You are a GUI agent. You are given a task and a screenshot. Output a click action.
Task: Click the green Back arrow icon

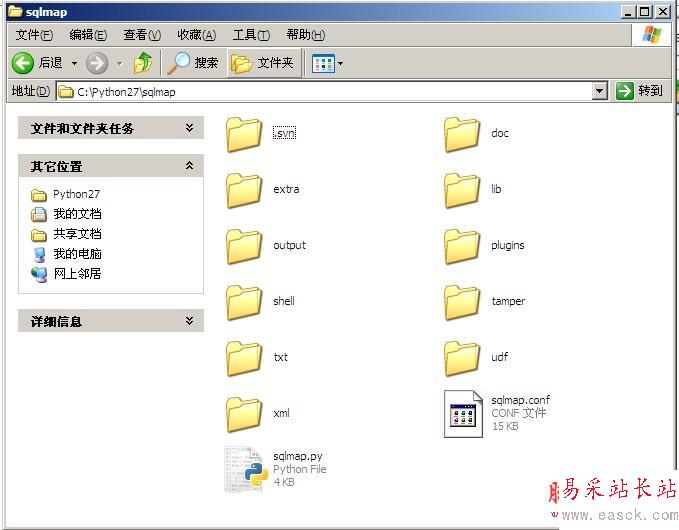[x=23, y=63]
